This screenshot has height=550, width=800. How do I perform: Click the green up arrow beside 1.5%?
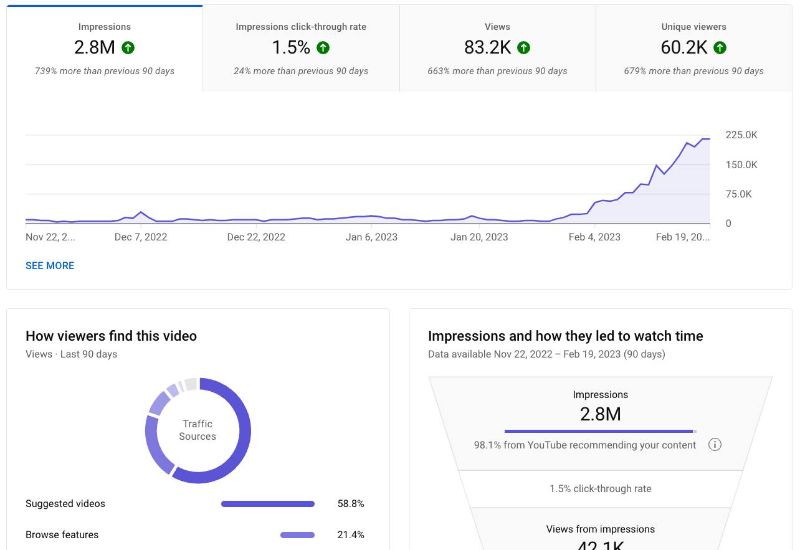323,48
